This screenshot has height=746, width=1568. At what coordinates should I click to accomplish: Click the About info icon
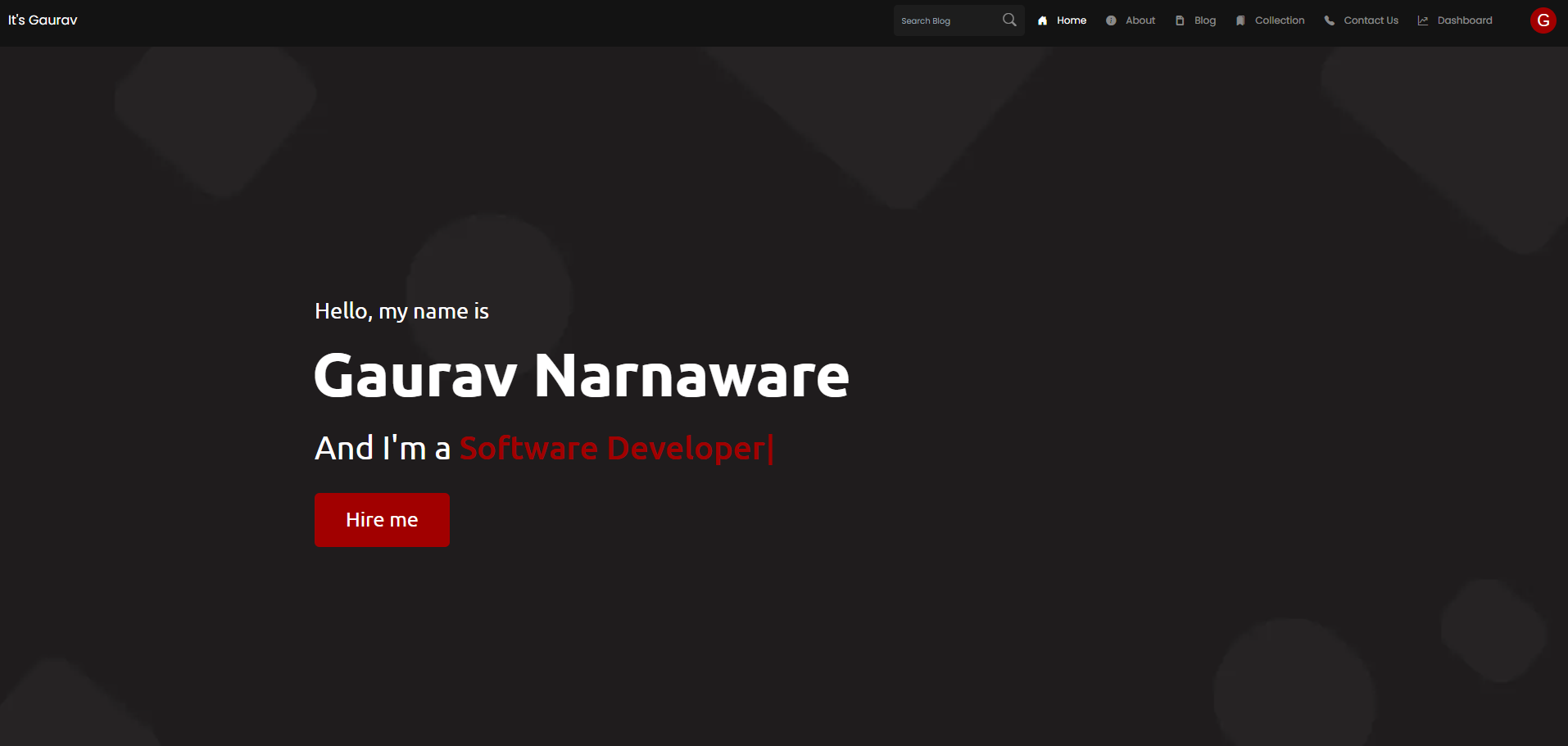1109,20
